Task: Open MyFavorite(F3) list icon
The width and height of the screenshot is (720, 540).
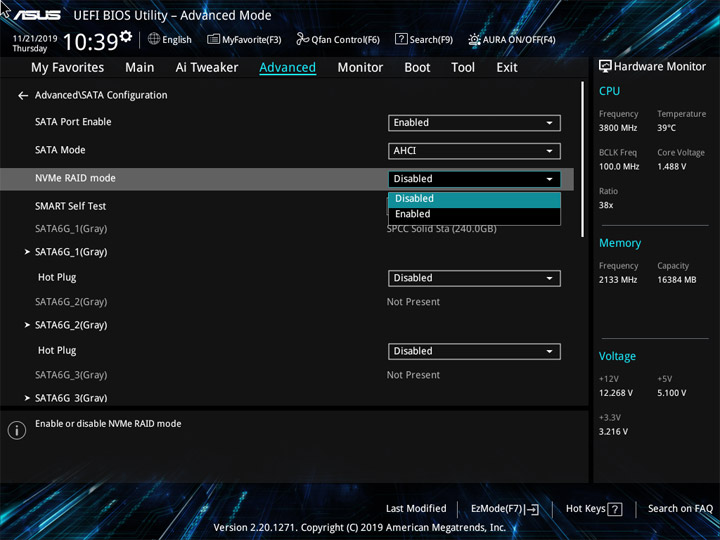Action: [x=213, y=39]
